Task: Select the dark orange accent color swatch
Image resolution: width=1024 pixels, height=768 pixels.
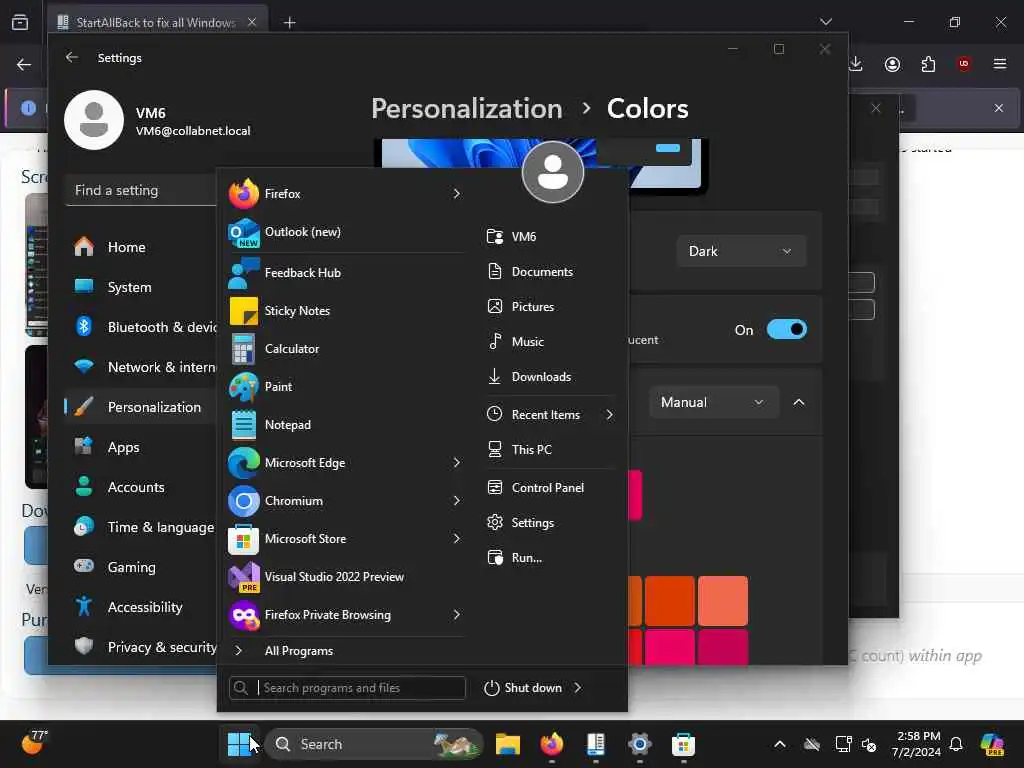Action: [669, 601]
